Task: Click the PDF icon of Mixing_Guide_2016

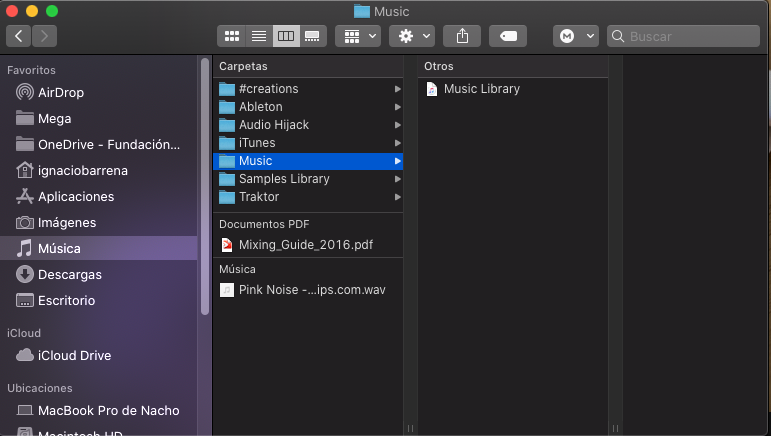Action: click(227, 245)
